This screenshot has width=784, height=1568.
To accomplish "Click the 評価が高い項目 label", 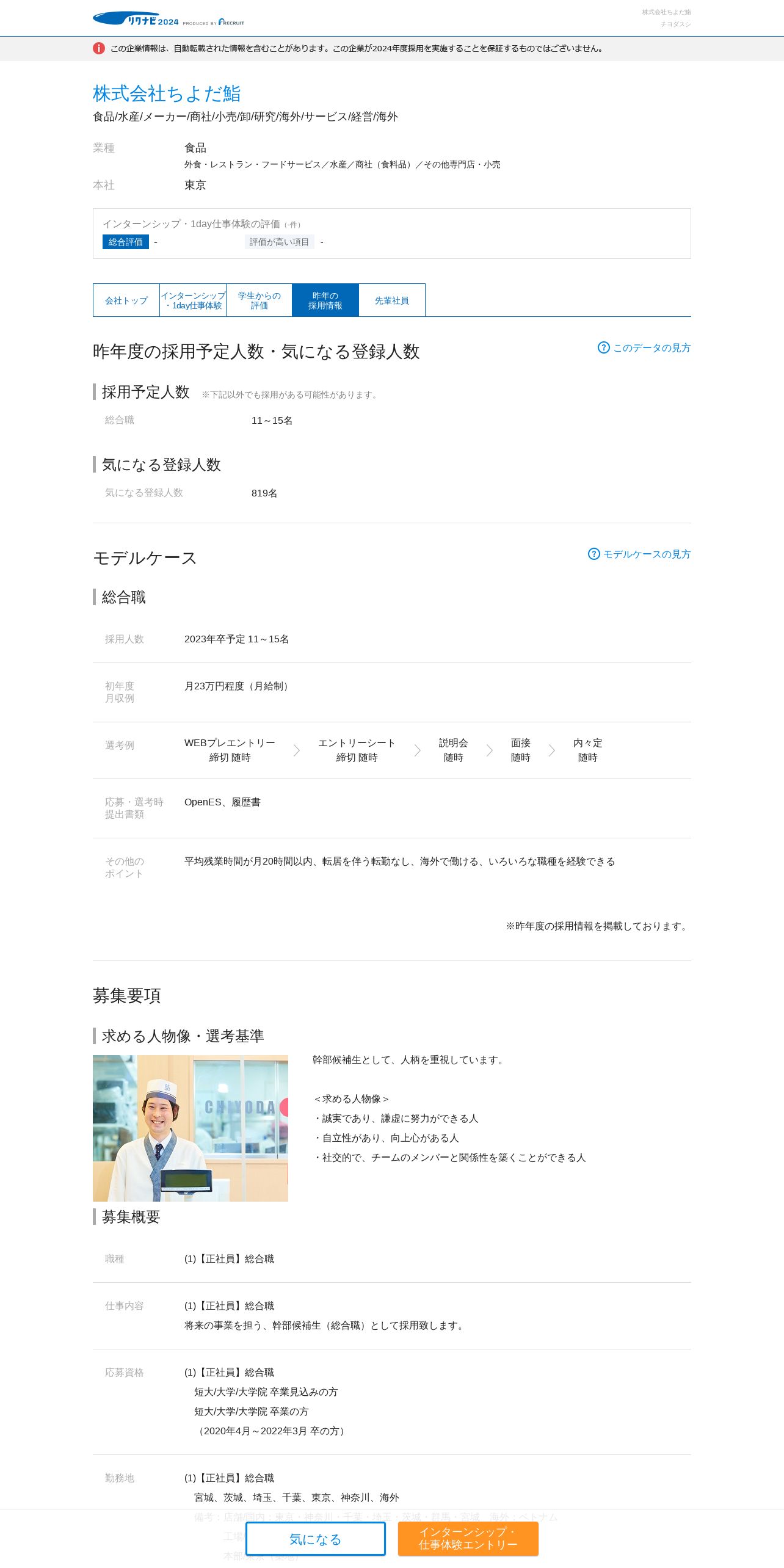I will click(x=280, y=242).
